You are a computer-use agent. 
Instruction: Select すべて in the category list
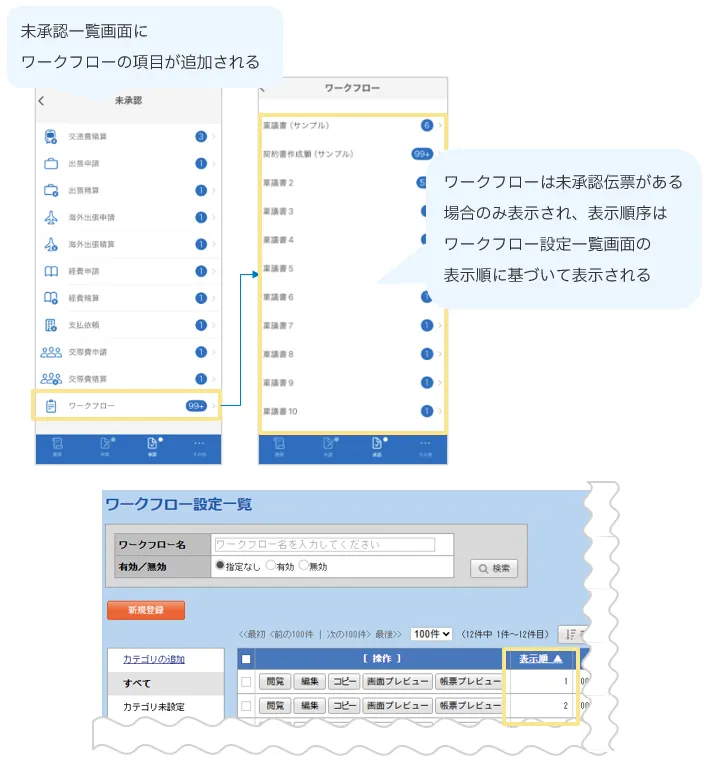pos(136,684)
